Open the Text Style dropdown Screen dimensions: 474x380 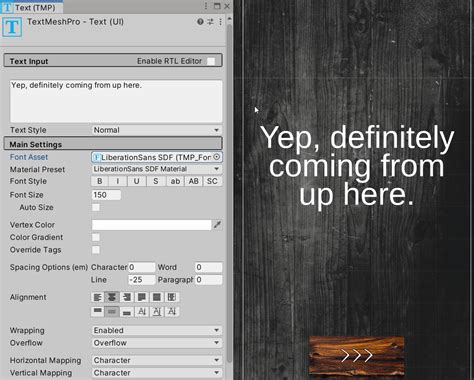coord(157,130)
